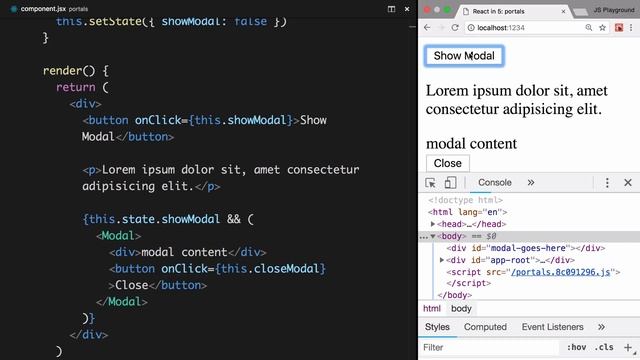Open the Computed tab
Screen dimensions: 640x360
[x=485, y=327]
